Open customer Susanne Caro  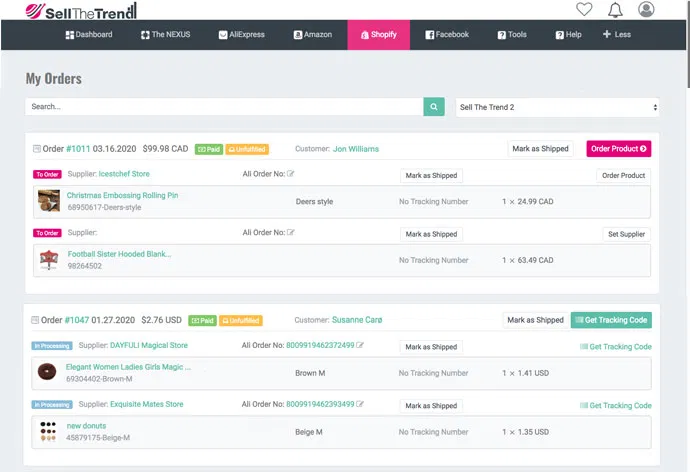(357, 320)
